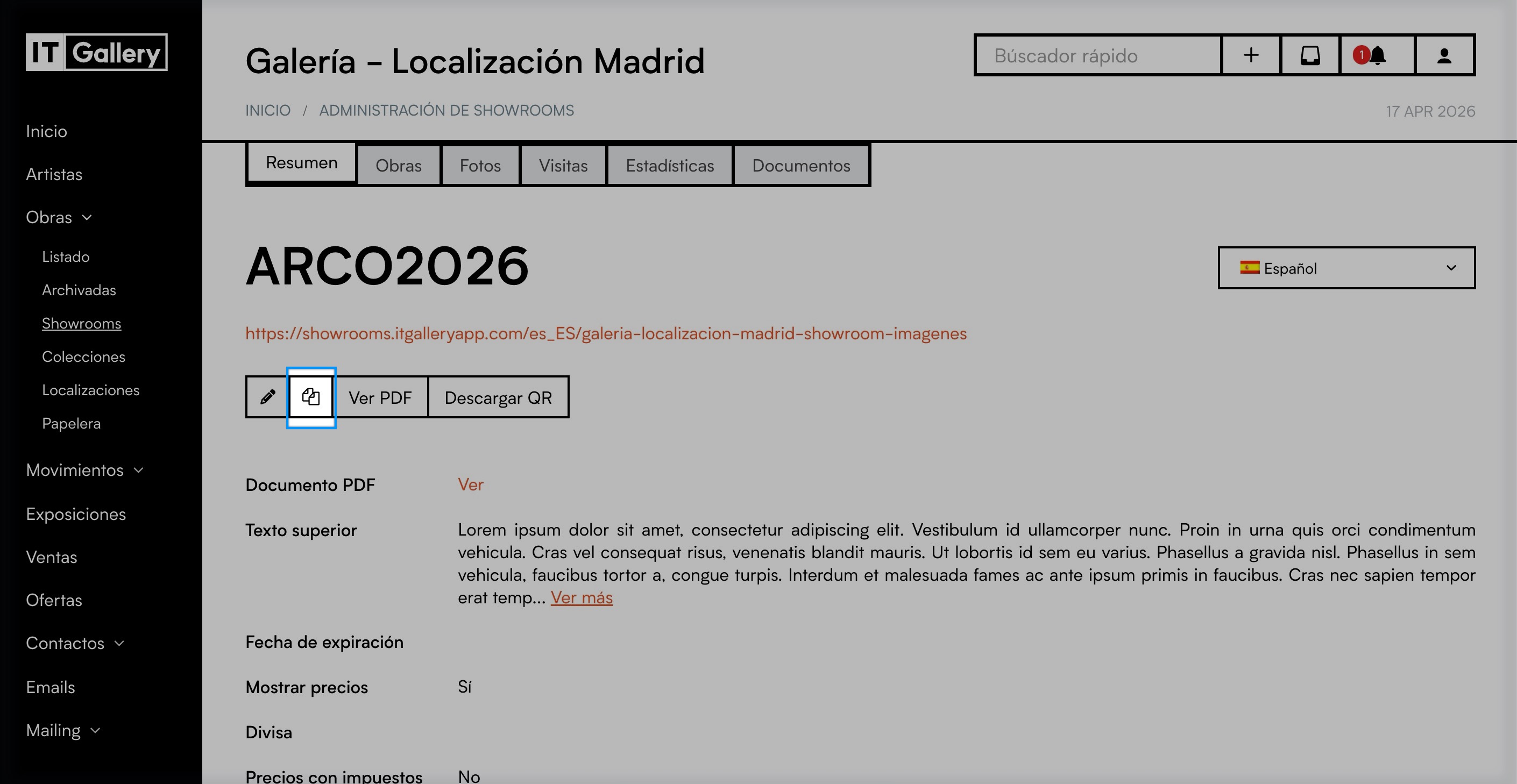Viewport: 1517px width, 784px height.
Task: Click the plus add-new icon in header
Action: pos(1251,55)
